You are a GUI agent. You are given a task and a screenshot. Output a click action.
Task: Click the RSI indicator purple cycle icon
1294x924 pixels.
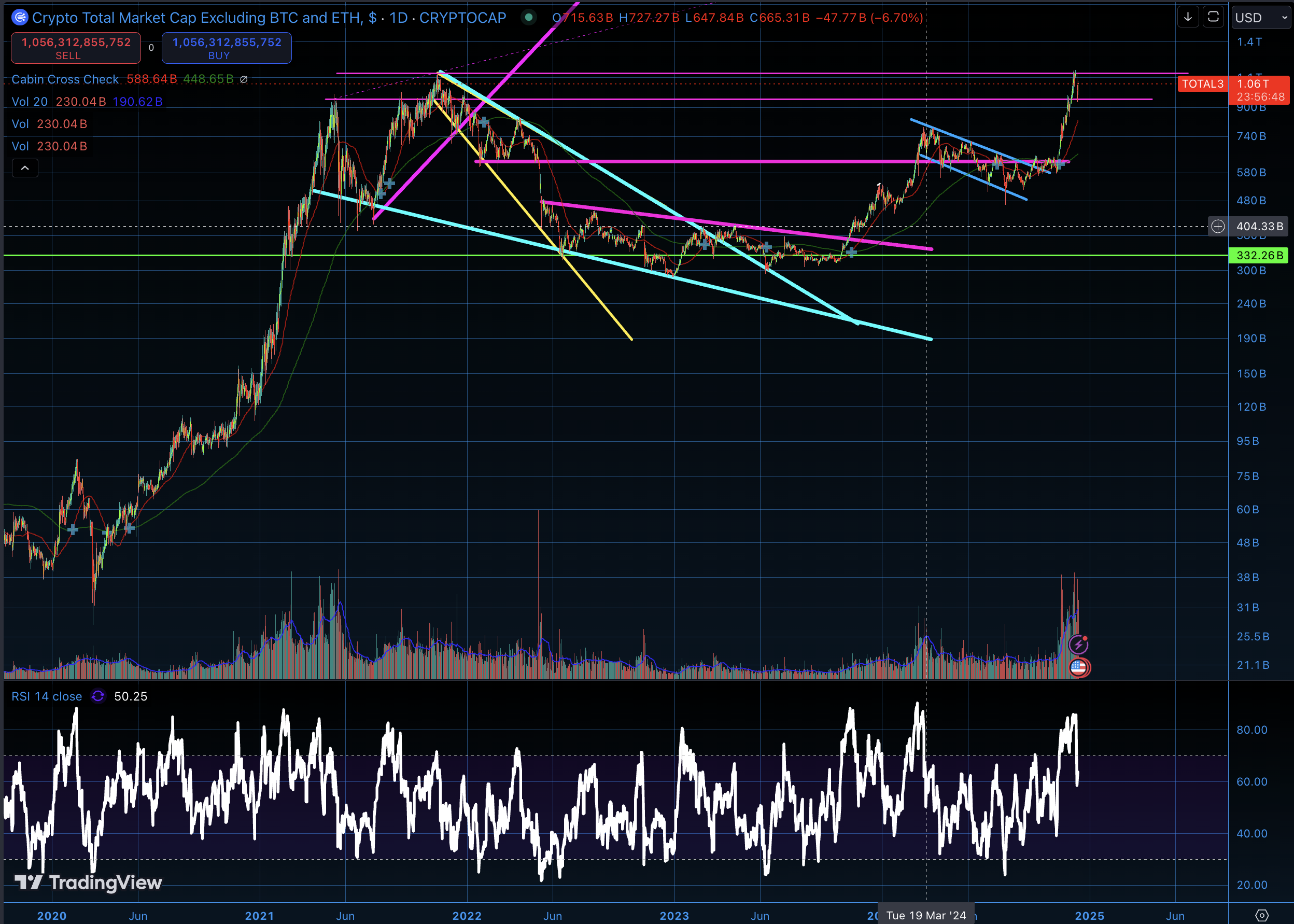[x=98, y=696]
